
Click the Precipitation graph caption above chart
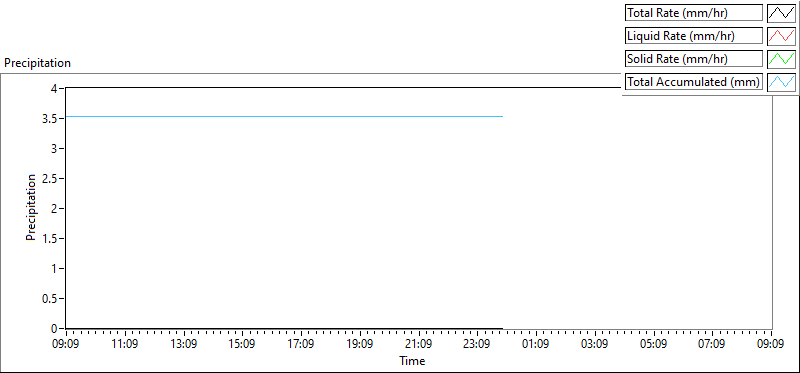[37, 63]
